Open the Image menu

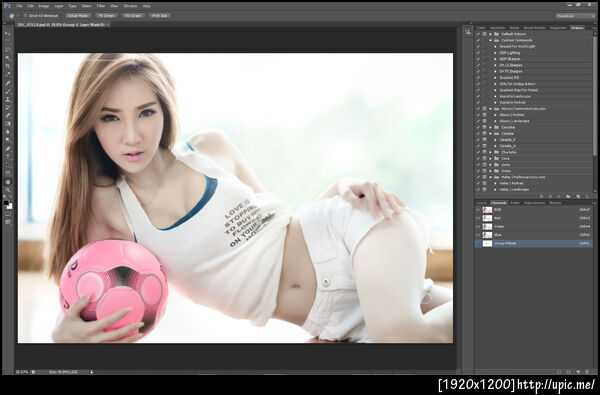44,6
